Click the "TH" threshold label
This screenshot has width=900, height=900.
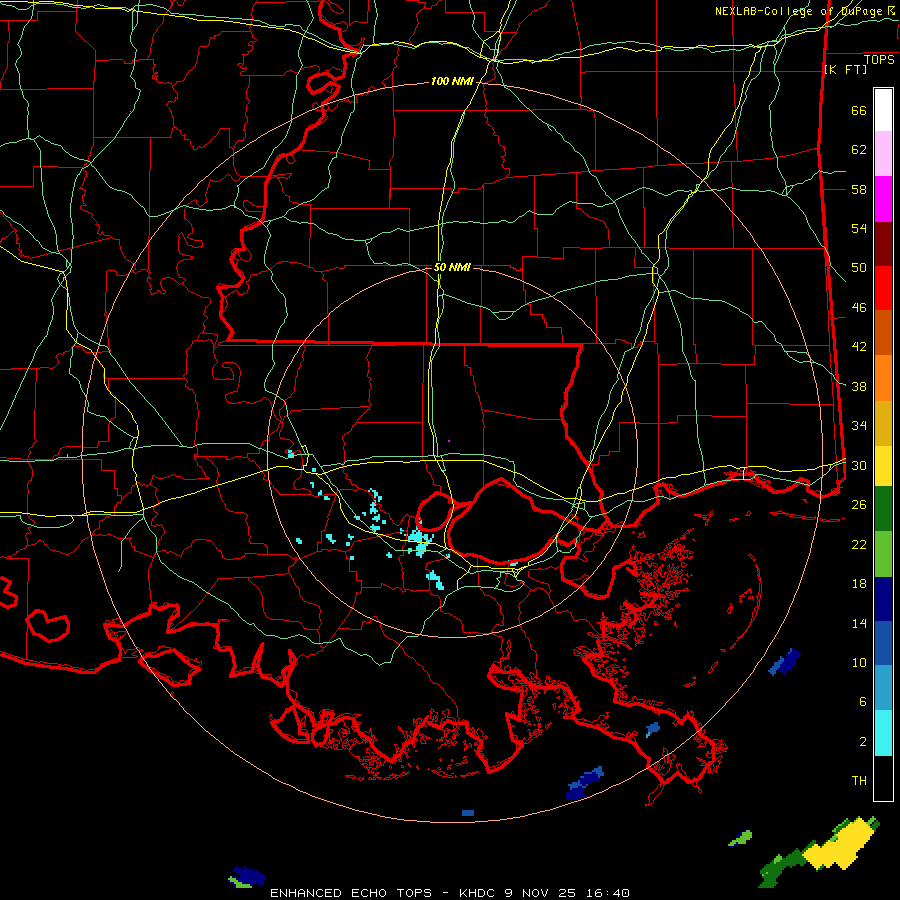(x=859, y=781)
